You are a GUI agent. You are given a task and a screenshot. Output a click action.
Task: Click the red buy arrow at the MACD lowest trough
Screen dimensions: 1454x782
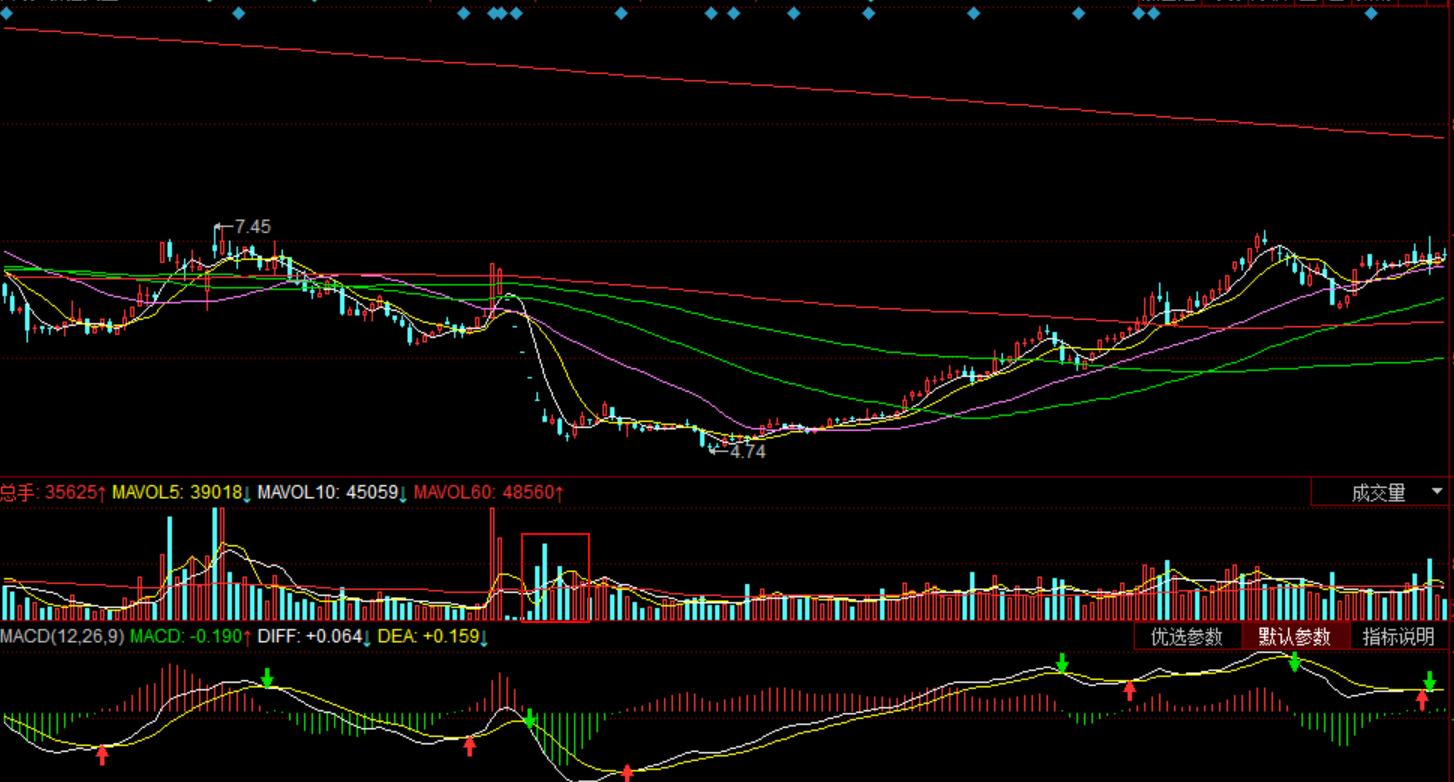(627, 772)
